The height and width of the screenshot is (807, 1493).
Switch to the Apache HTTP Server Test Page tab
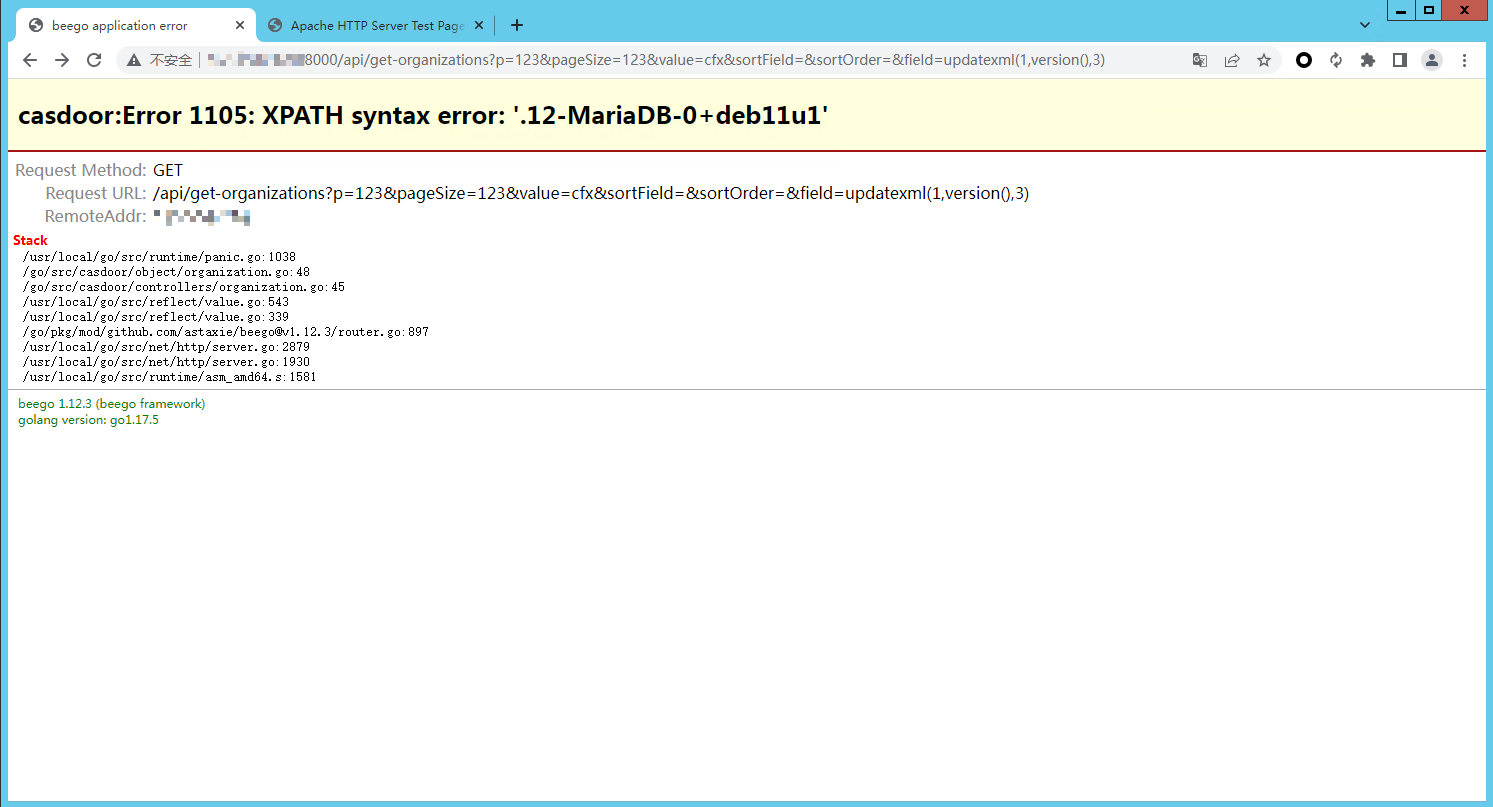coord(375,26)
